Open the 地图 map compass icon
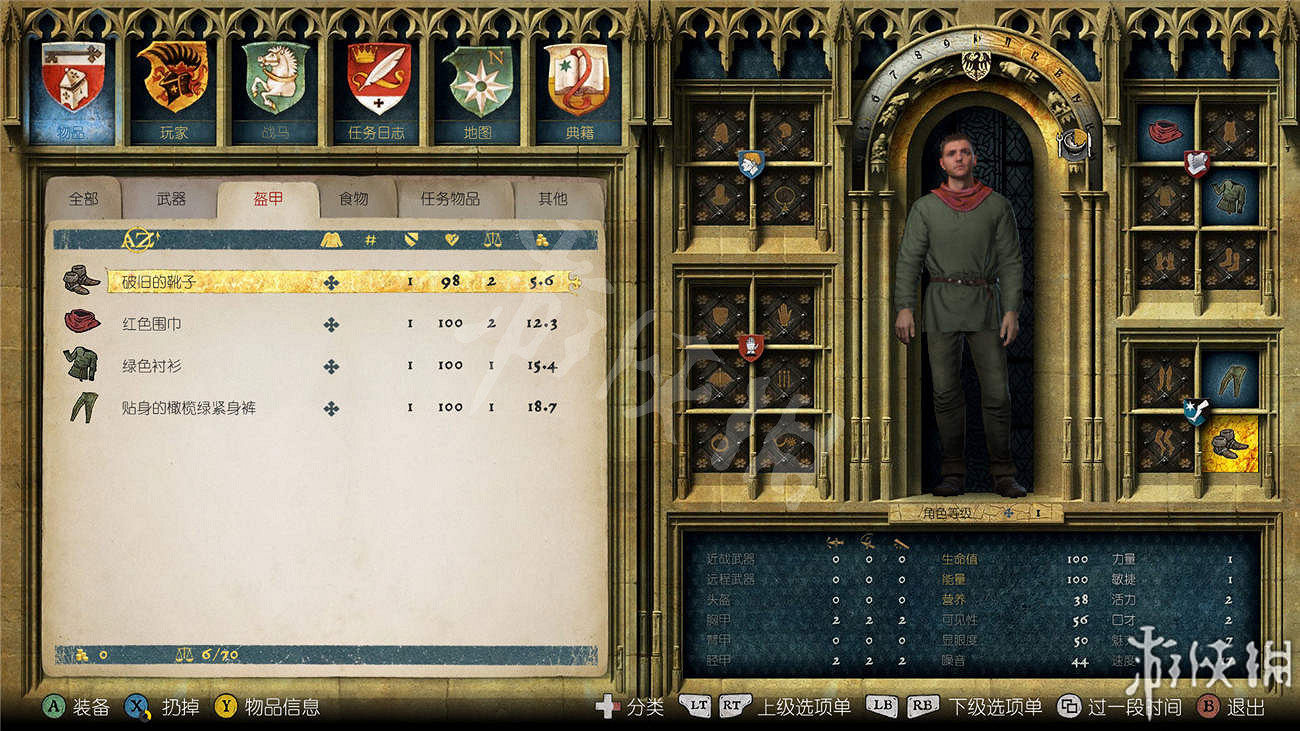The image size is (1300, 731). [x=478, y=80]
